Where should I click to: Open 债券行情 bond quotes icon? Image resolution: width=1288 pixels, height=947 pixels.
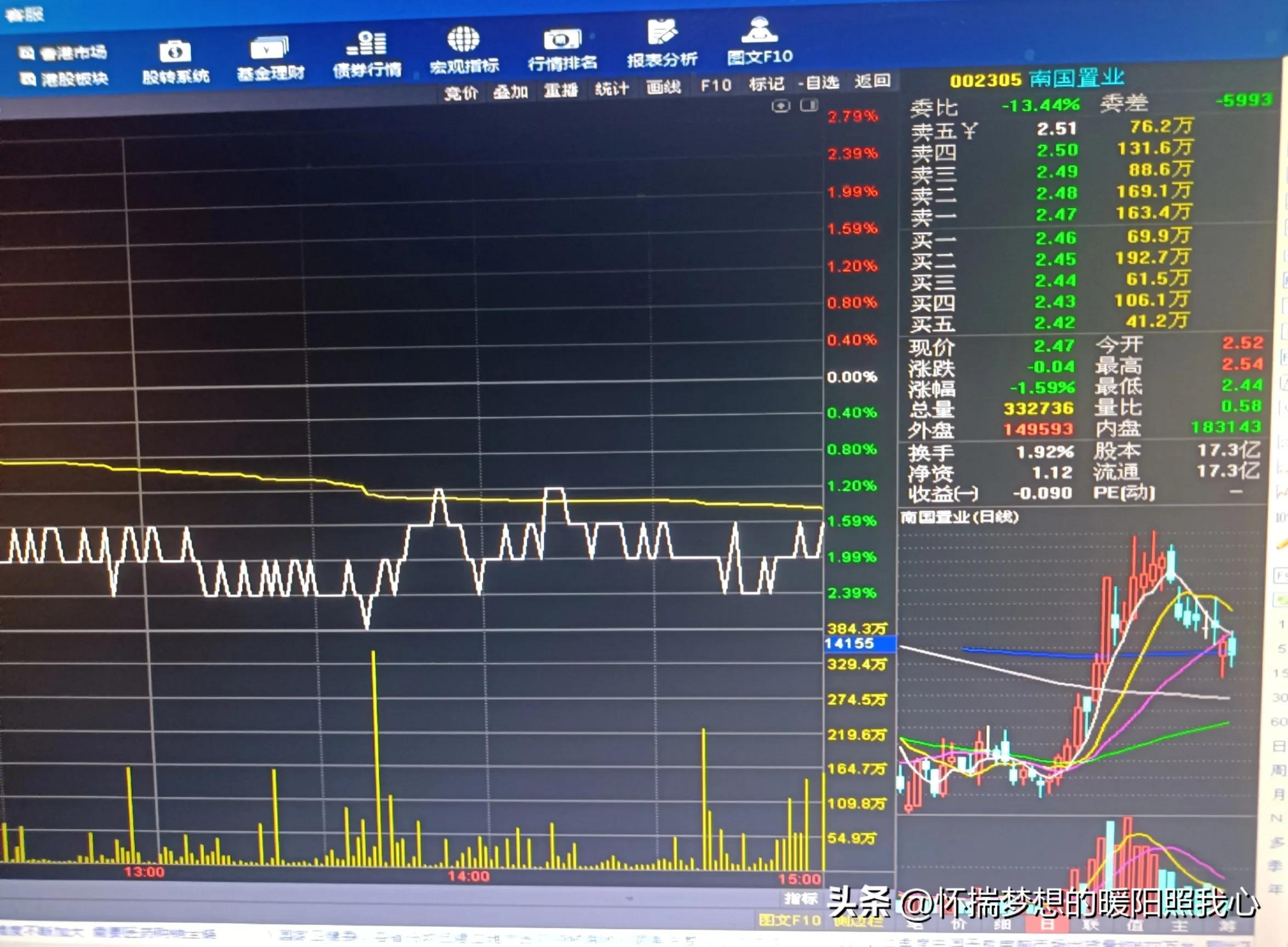point(367,44)
